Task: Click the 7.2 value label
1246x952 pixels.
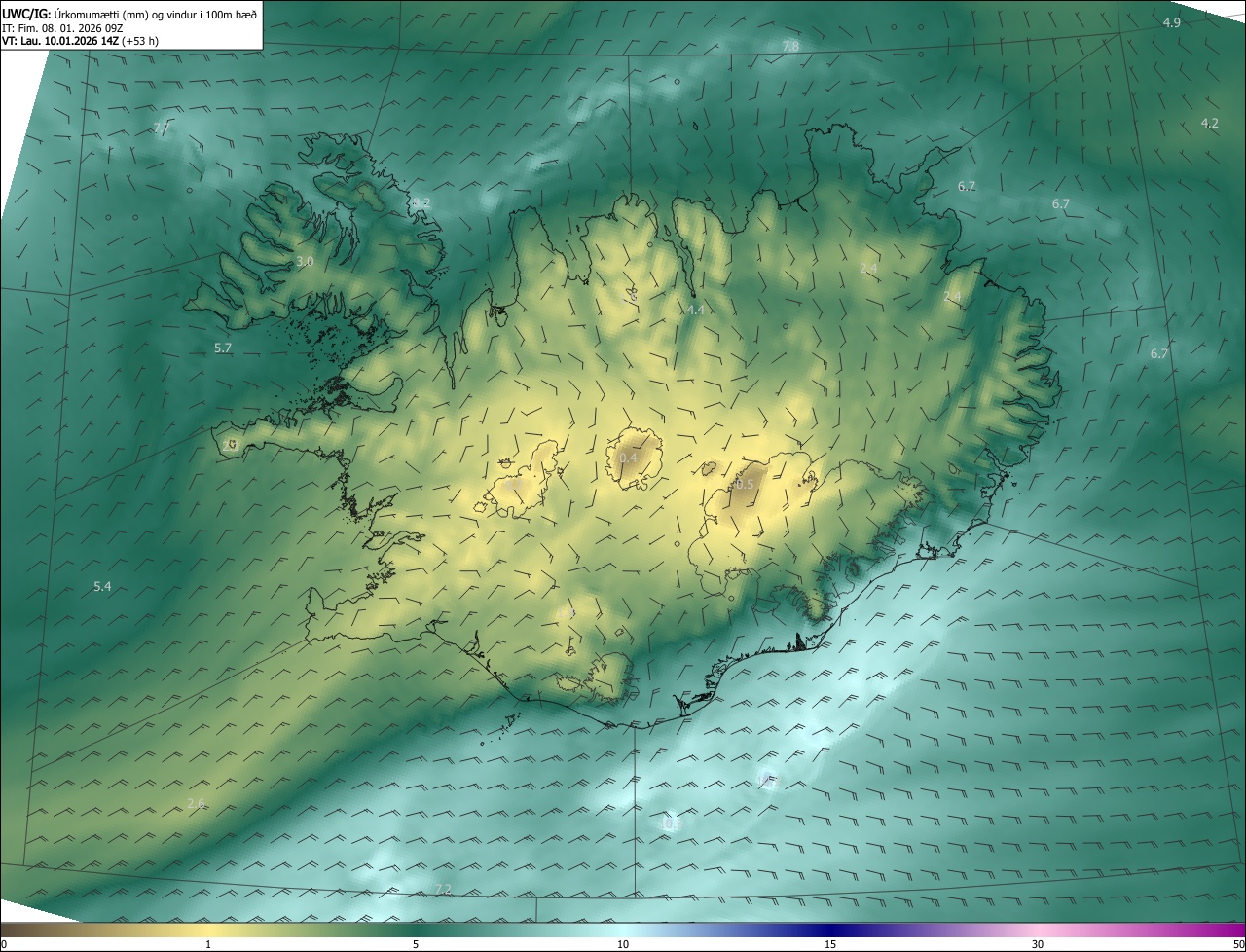Action: click(x=443, y=889)
